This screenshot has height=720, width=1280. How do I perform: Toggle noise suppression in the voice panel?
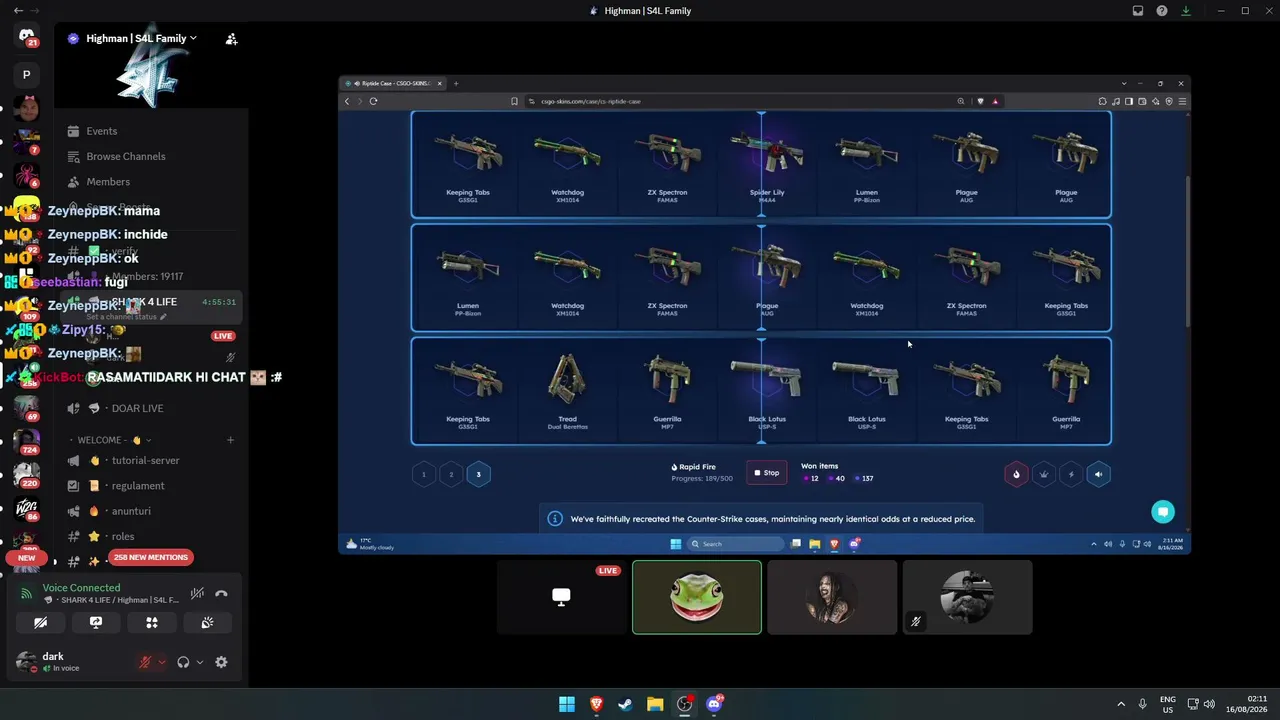198,594
